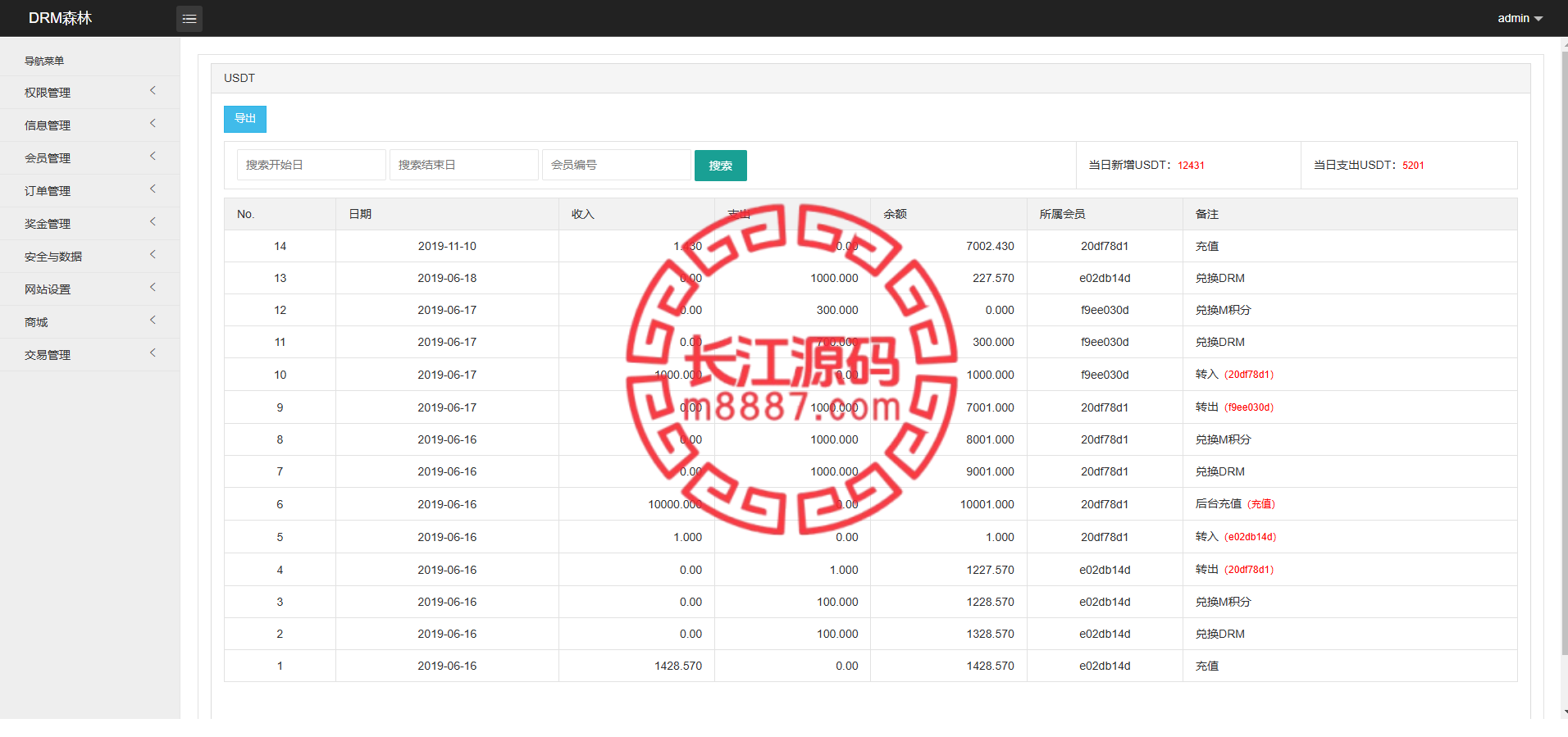This screenshot has height=737, width=1568.
Task: Expand chevron beside 奖金管理
Action: pyautogui.click(x=153, y=222)
